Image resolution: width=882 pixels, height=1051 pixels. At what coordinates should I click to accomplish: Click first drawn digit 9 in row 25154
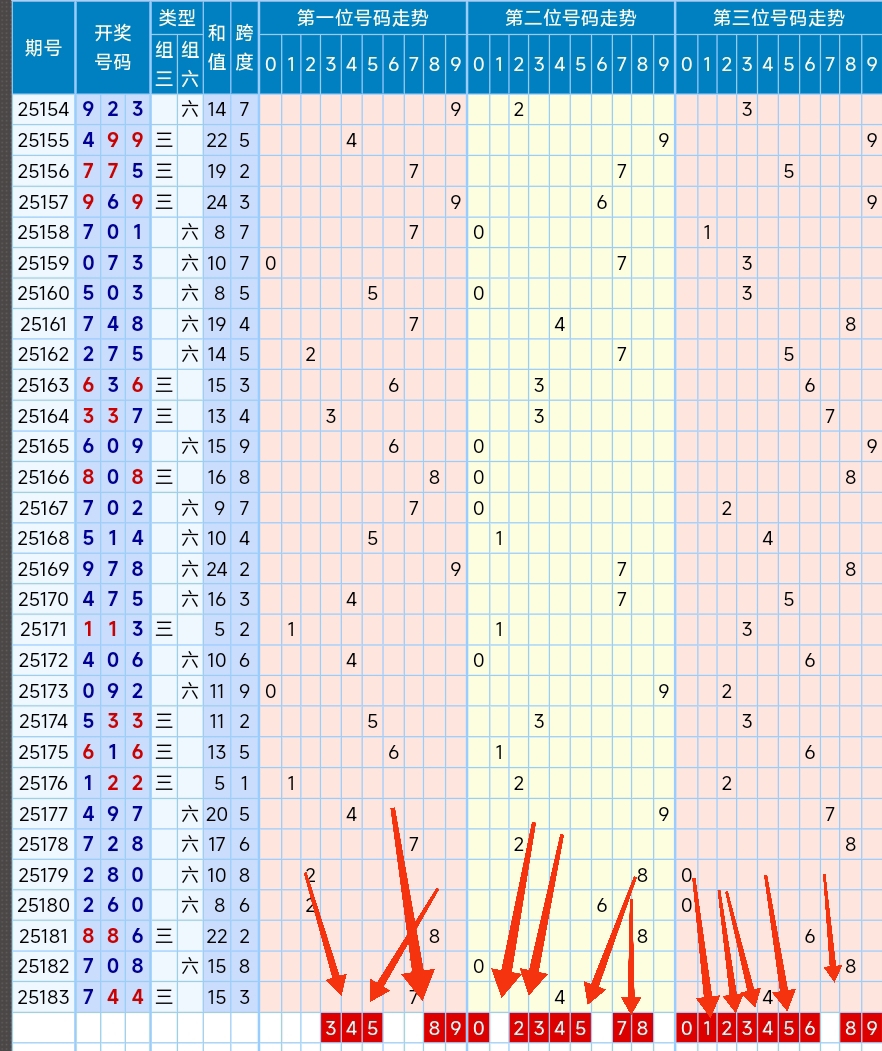[88, 109]
